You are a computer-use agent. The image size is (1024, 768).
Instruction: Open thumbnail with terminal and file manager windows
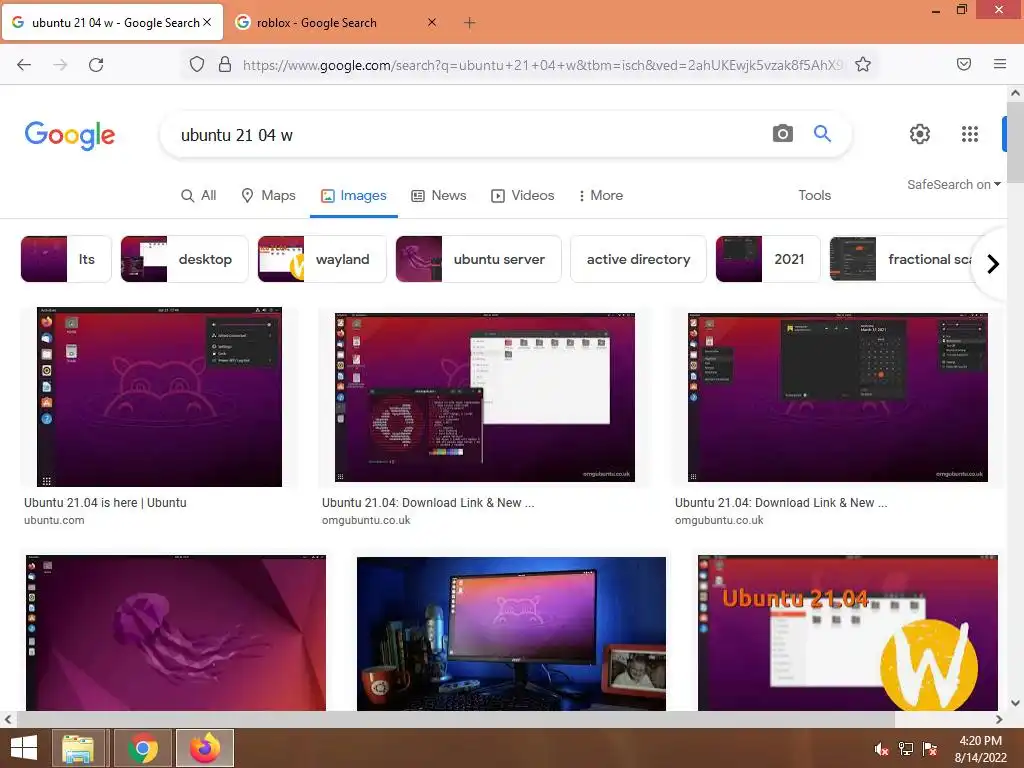485,397
